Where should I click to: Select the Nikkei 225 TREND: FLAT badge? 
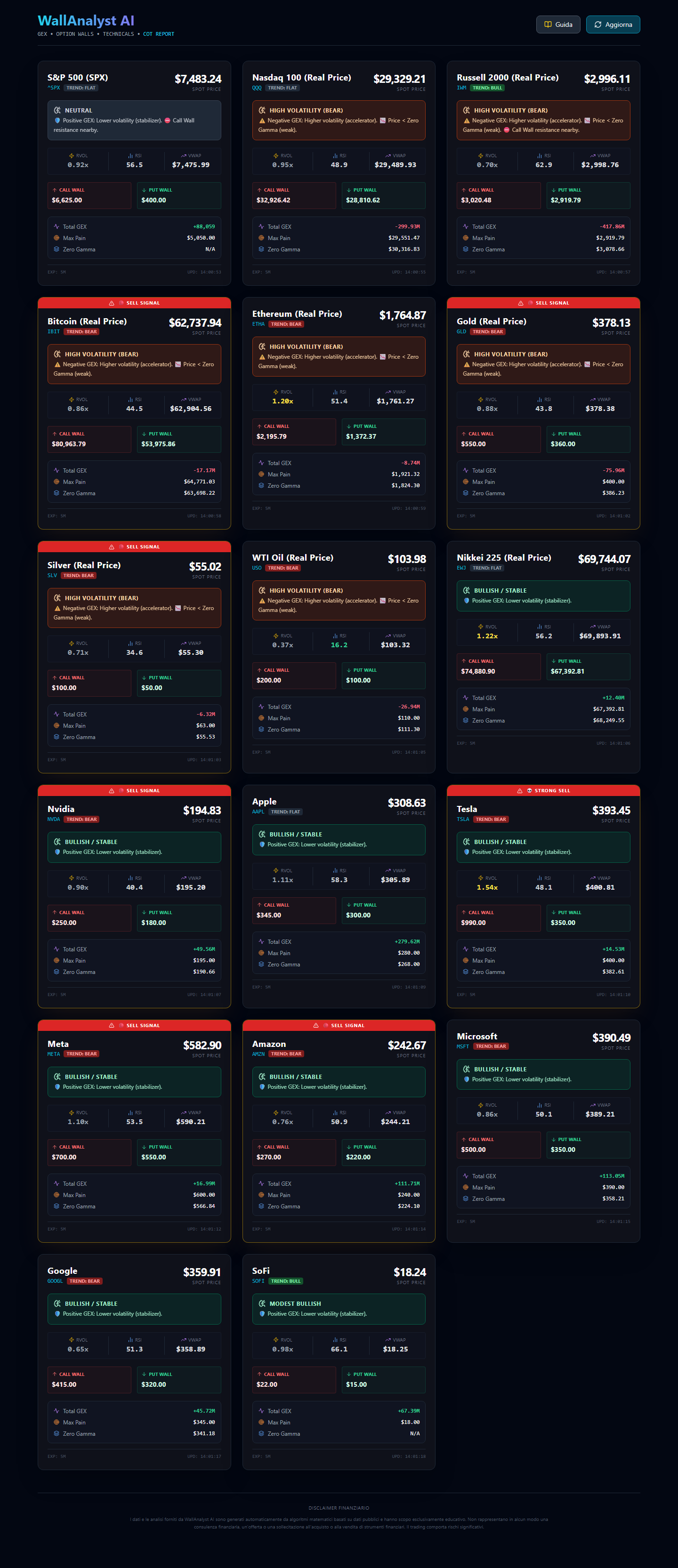(487, 568)
